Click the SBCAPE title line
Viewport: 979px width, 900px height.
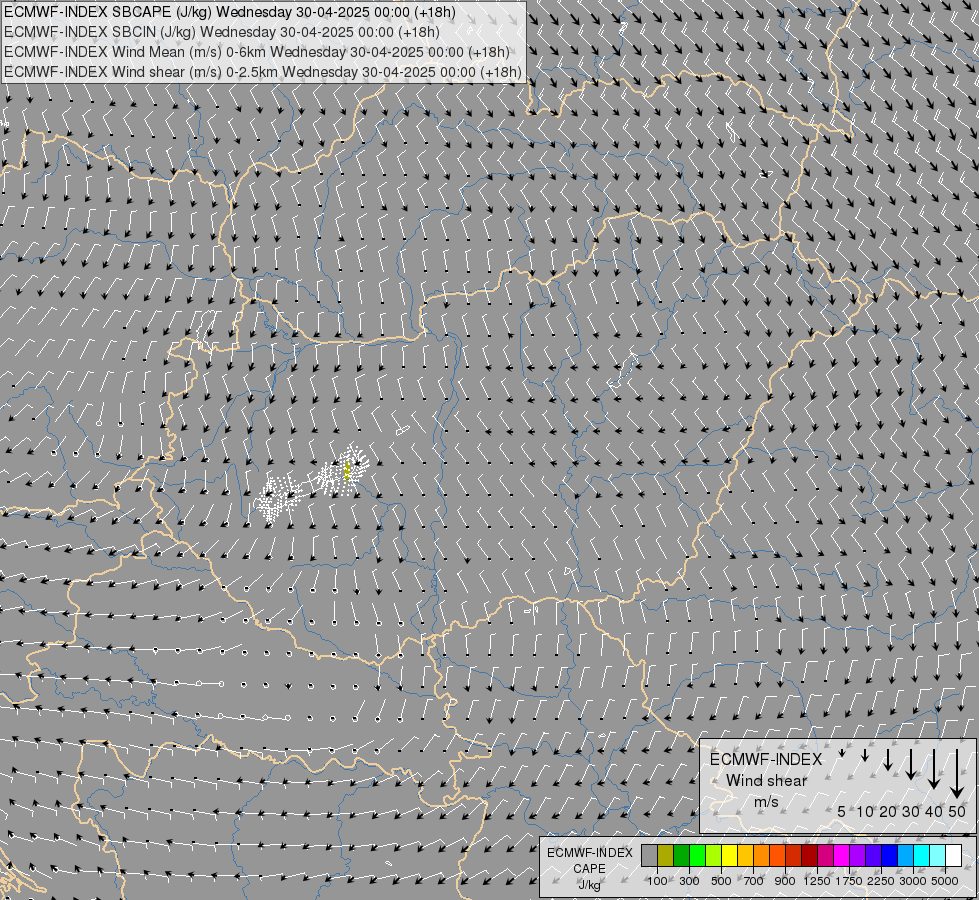coord(230,12)
